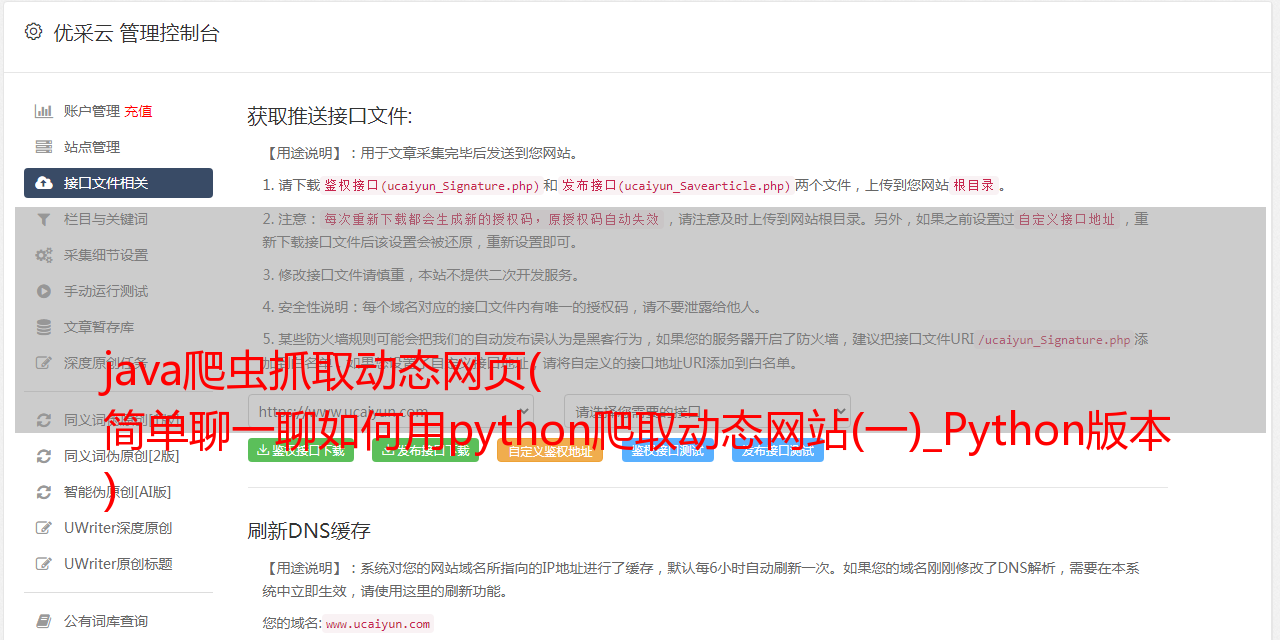The height and width of the screenshot is (640, 1280).
Task: Click the server icon next to 站点管理
Action: pyautogui.click(x=44, y=147)
